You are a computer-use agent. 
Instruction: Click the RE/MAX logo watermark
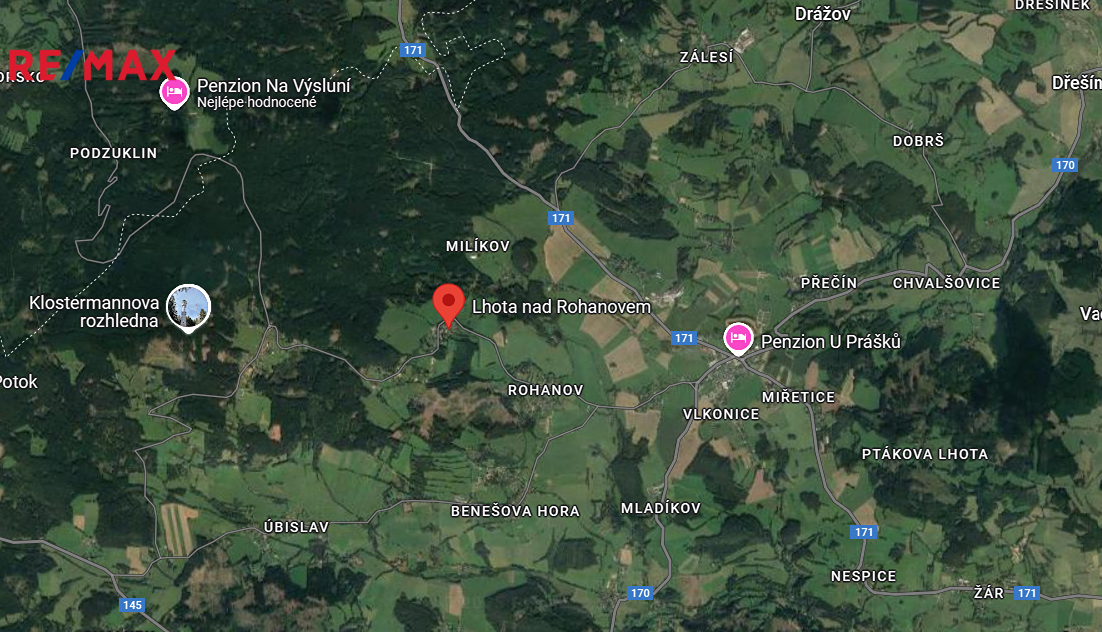pyautogui.click(x=91, y=65)
